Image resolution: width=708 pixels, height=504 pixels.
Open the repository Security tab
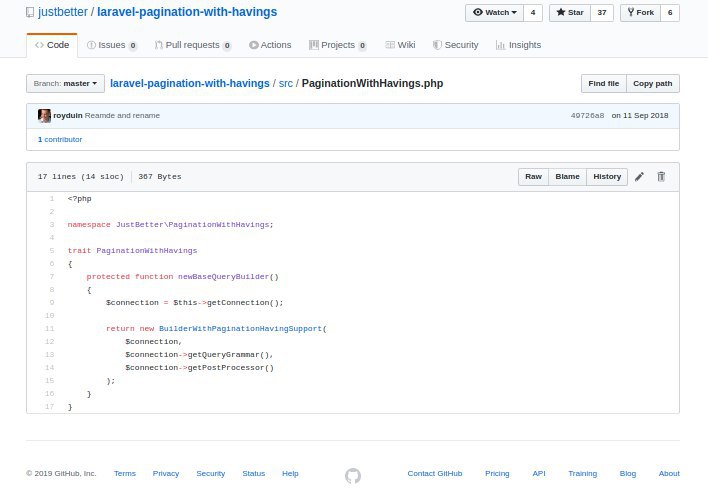[x=456, y=45]
